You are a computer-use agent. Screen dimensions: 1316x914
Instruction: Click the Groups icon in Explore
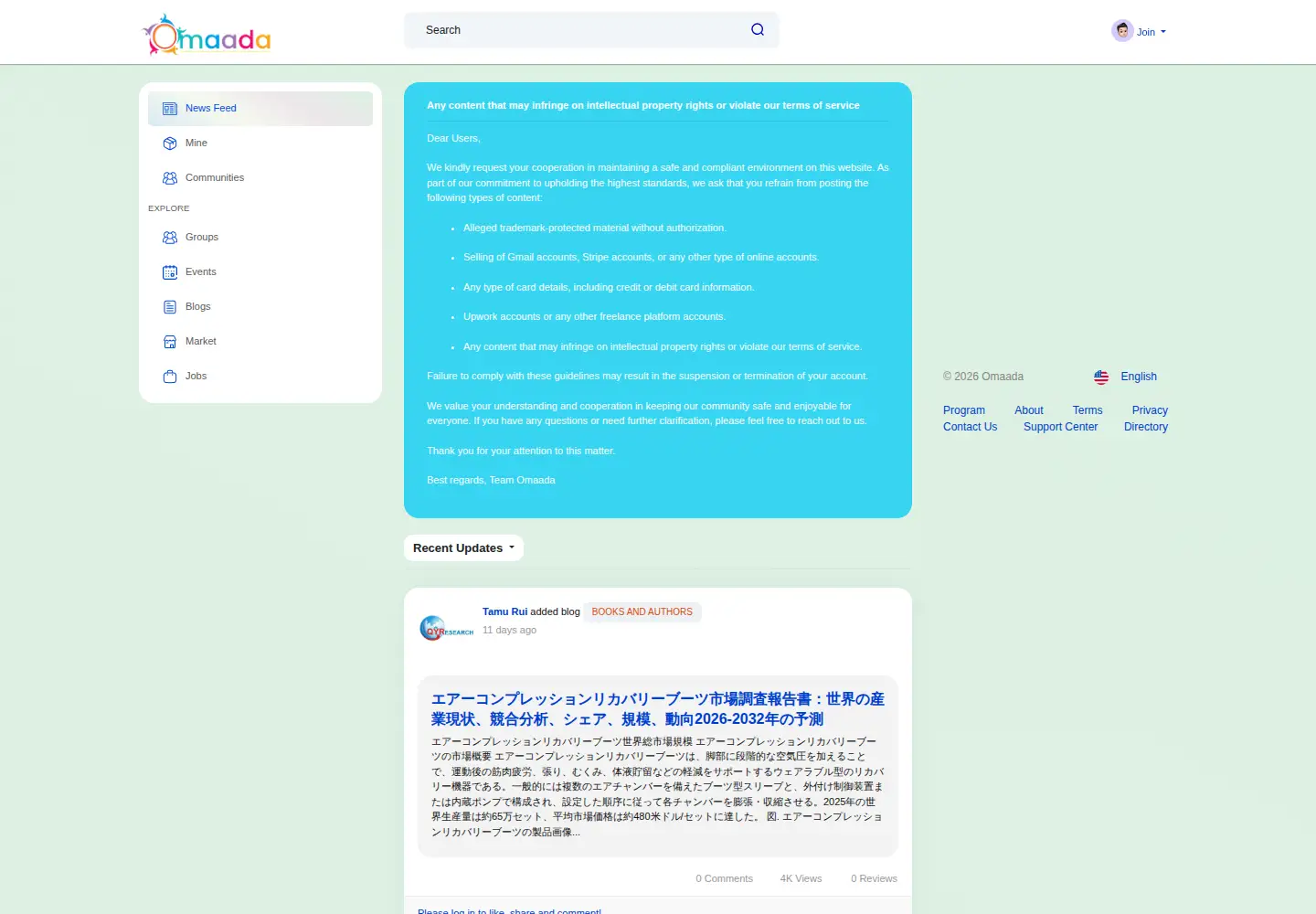(170, 238)
